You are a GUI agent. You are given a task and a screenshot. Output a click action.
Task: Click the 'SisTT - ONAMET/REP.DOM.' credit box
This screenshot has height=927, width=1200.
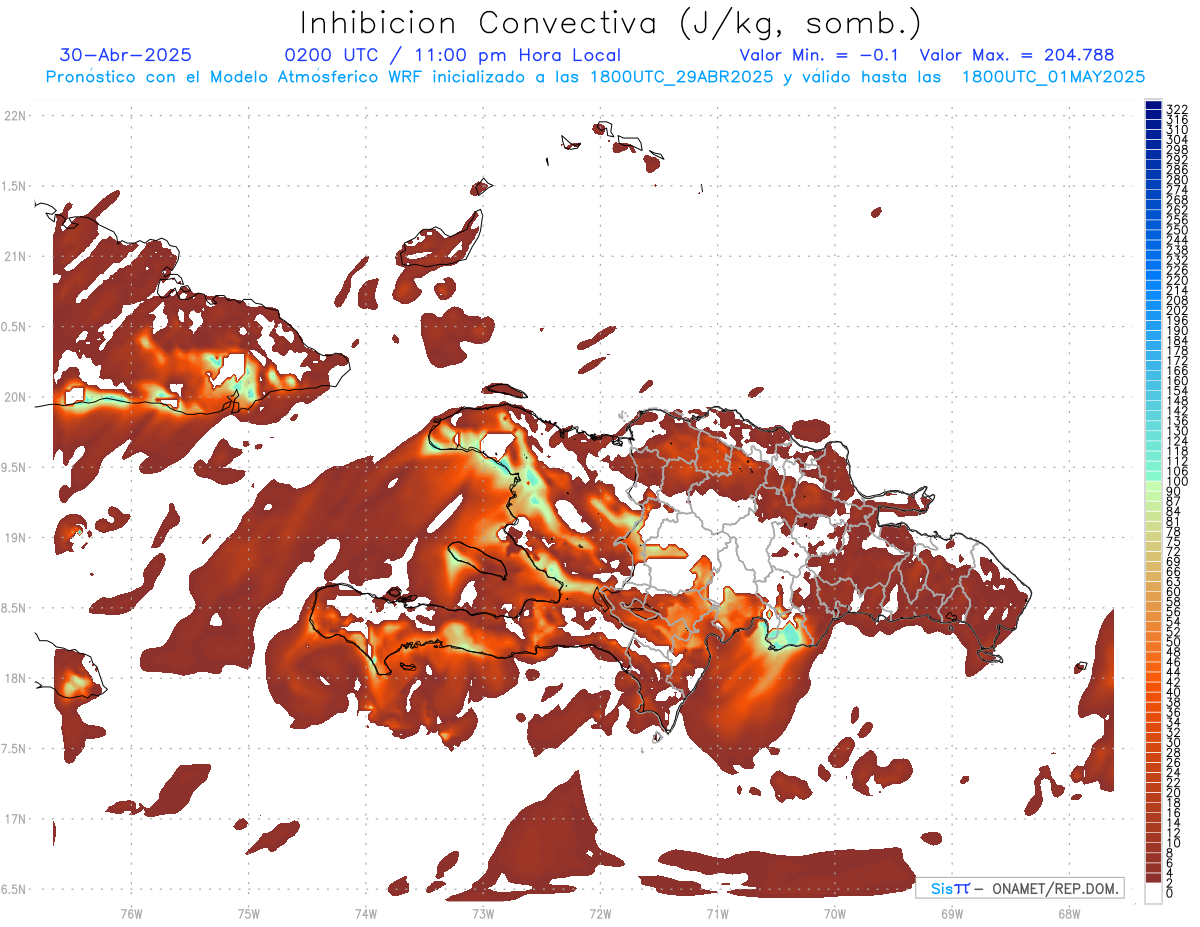pyautogui.click(x=1019, y=888)
